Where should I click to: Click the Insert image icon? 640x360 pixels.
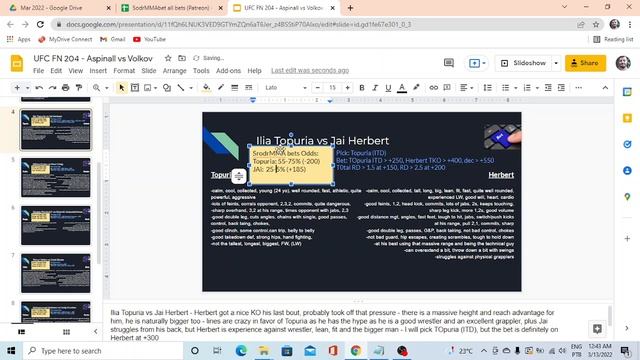(x=148, y=88)
